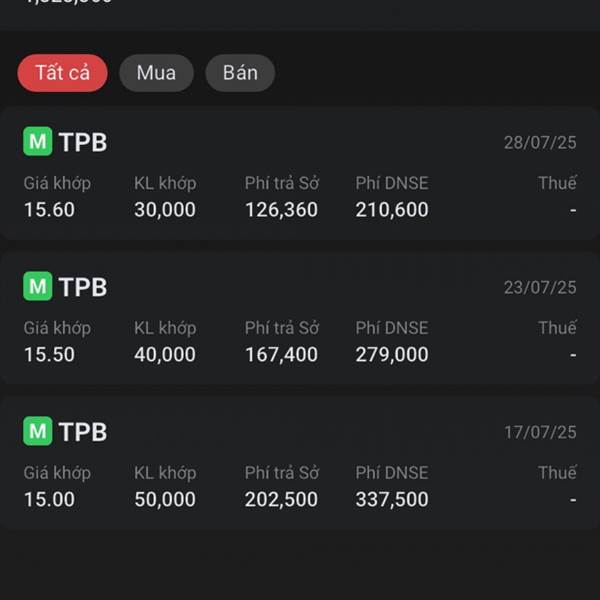Click the 17/07/25 date label
The height and width of the screenshot is (600, 600).
(x=540, y=432)
